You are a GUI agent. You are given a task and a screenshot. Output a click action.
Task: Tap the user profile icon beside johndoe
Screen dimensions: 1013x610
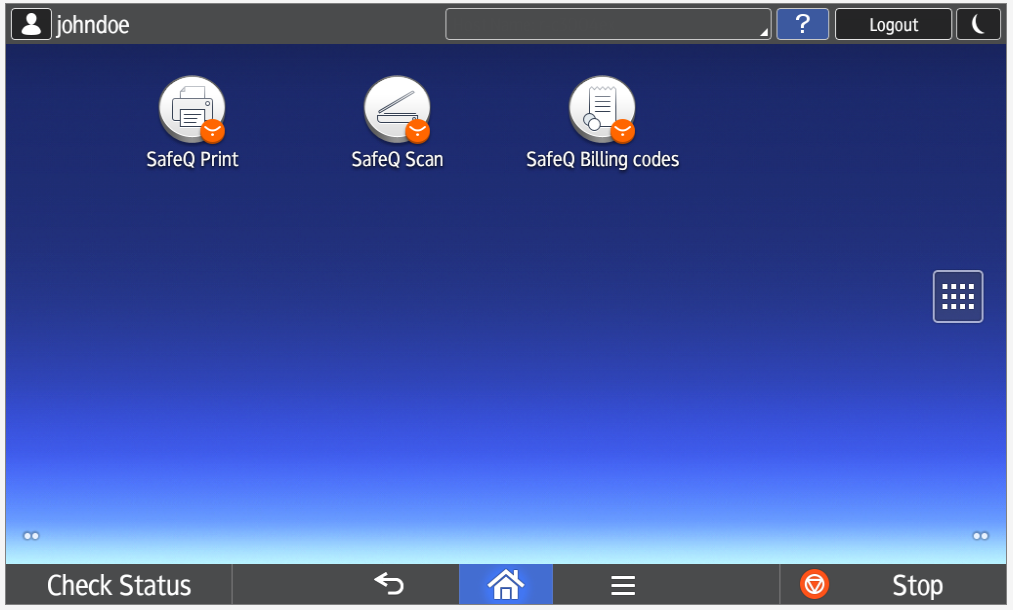30,23
